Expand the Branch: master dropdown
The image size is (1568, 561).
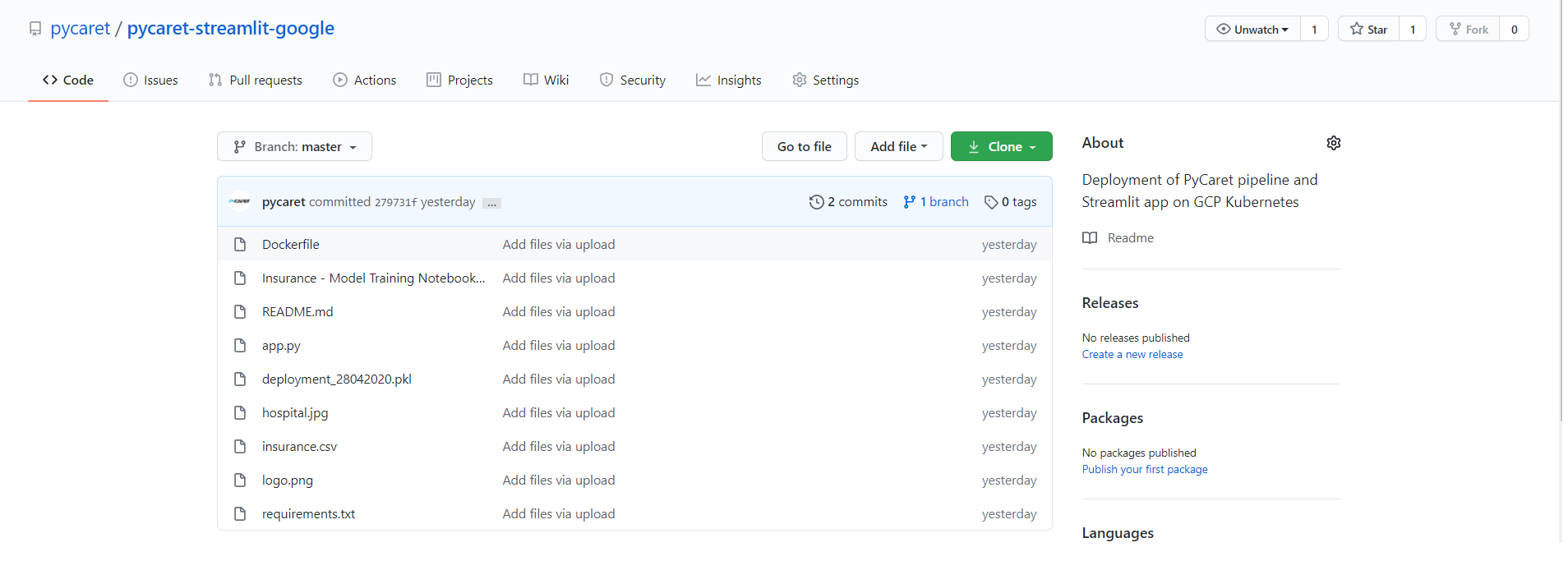[x=294, y=146]
